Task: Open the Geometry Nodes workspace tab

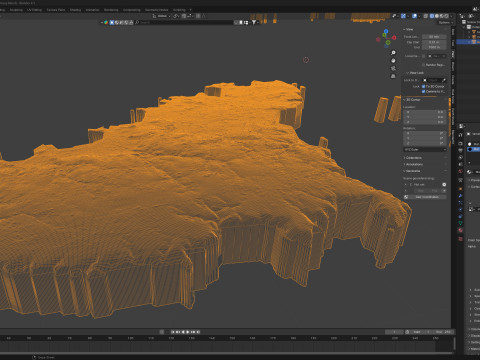Action: tap(156, 10)
